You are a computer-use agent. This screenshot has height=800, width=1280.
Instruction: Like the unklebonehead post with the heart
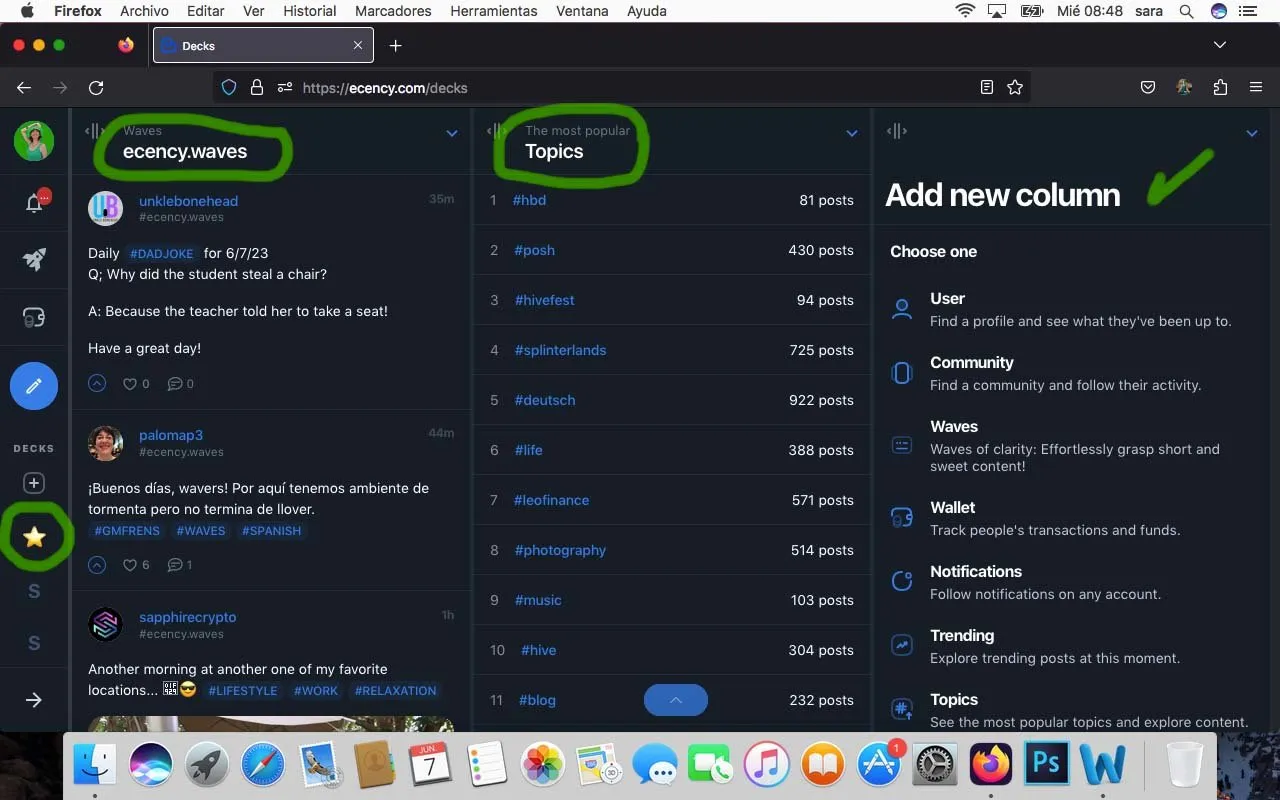coord(129,383)
